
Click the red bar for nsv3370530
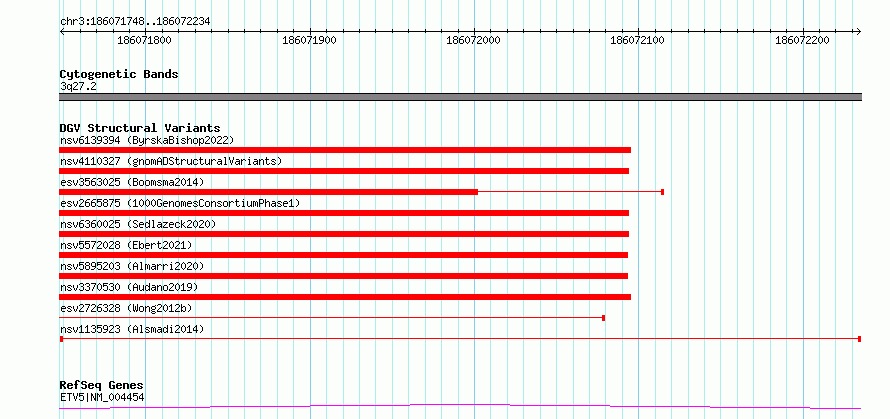coord(345,297)
